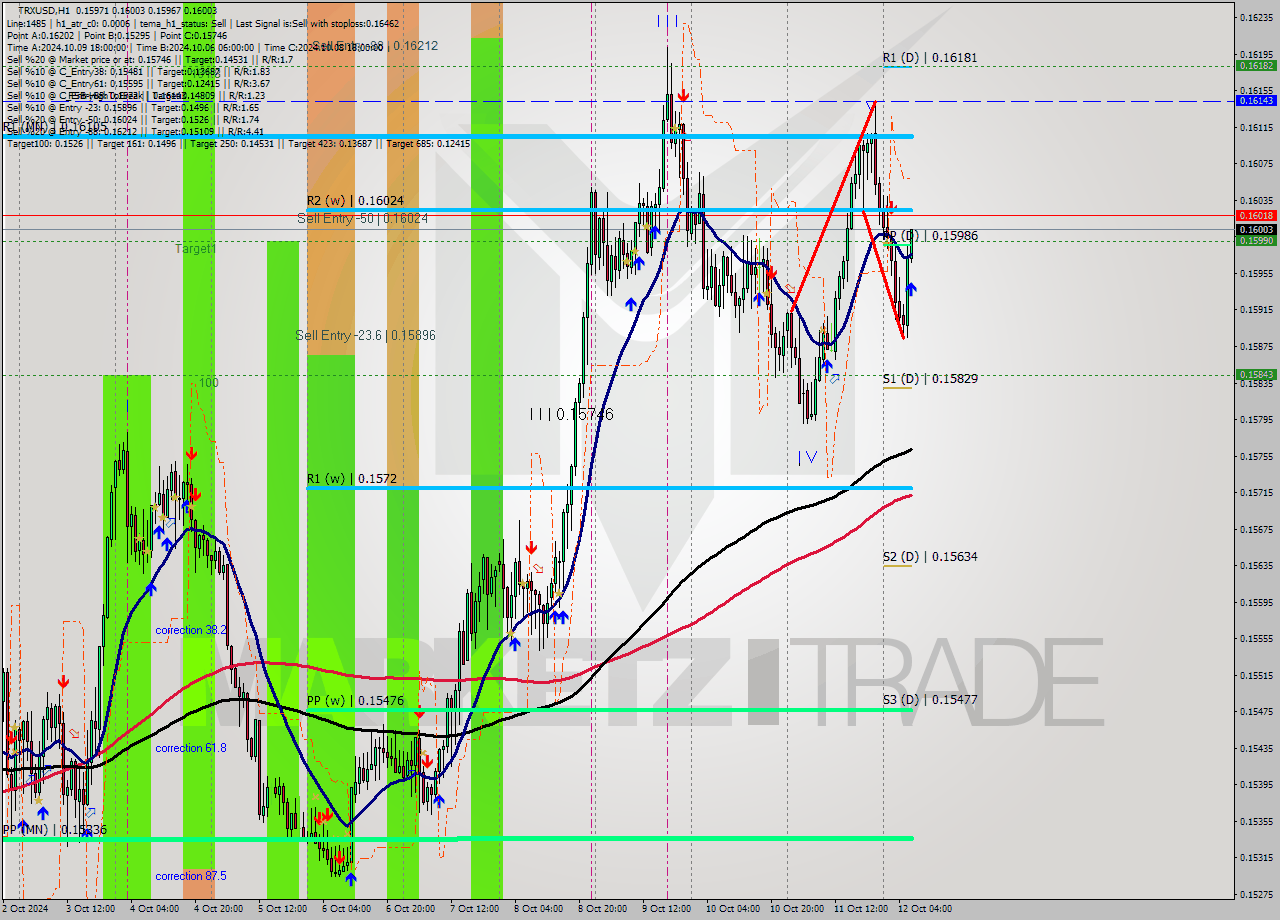This screenshot has height=920, width=1280.
Task: Click the green 0.15990 price tag on the axis
Action: pyautogui.click(x=1256, y=240)
